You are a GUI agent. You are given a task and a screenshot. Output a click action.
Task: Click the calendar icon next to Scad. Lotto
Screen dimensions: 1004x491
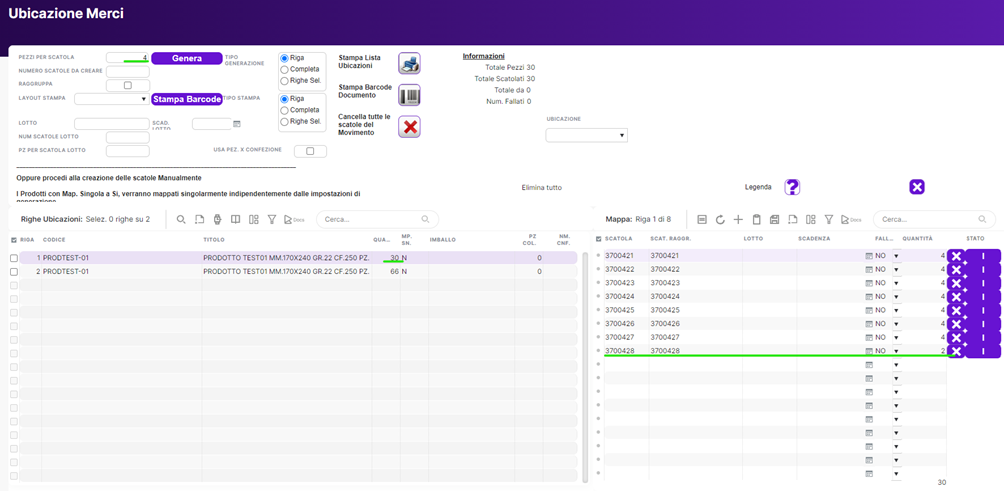tap(236, 124)
